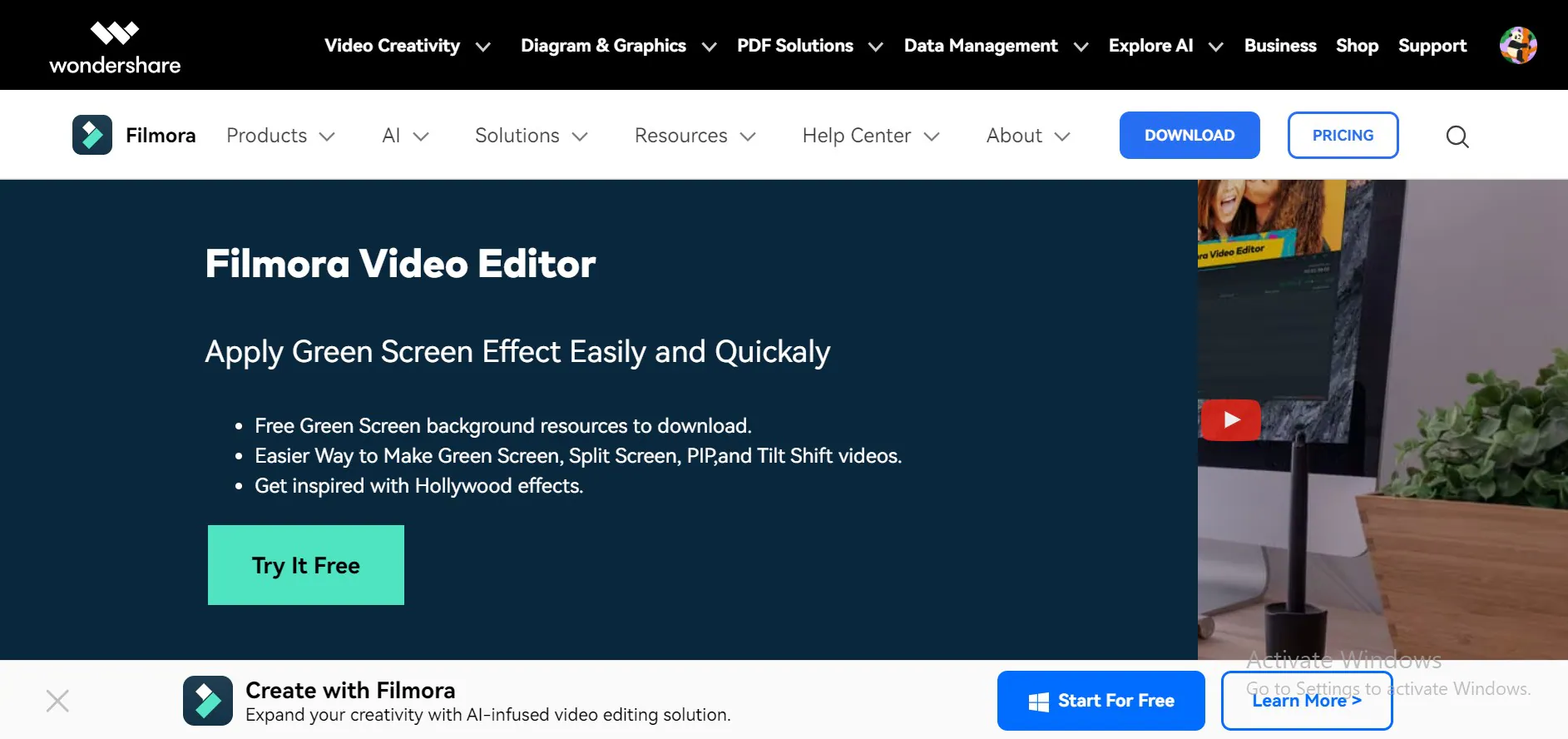Open the Wondershare logo homepage
The width and height of the screenshot is (1568, 739).
pyautogui.click(x=115, y=47)
